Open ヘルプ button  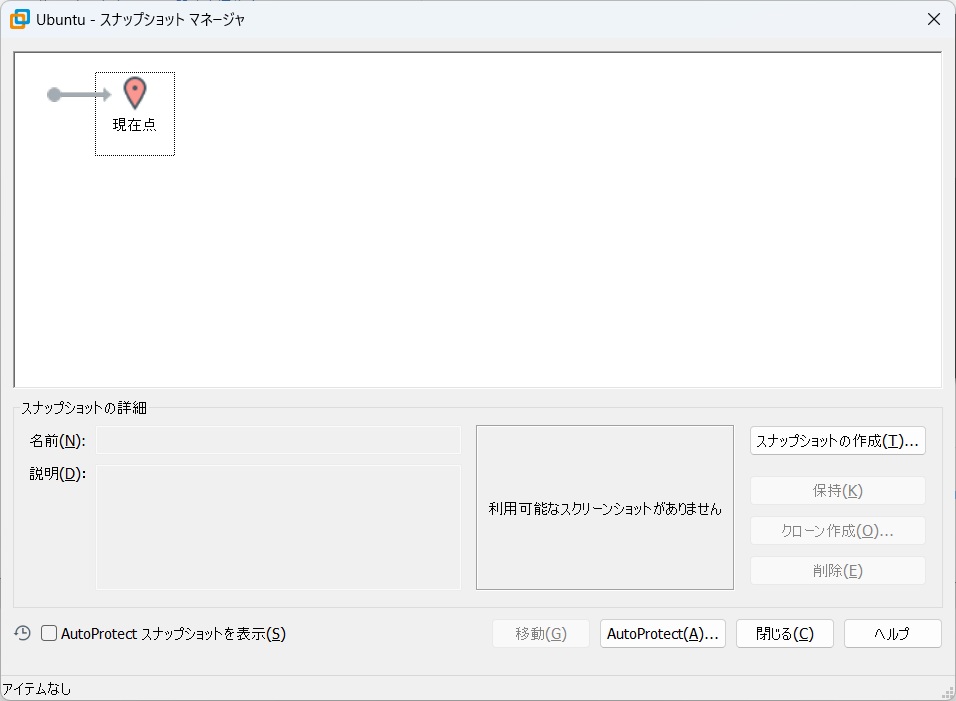click(x=893, y=634)
